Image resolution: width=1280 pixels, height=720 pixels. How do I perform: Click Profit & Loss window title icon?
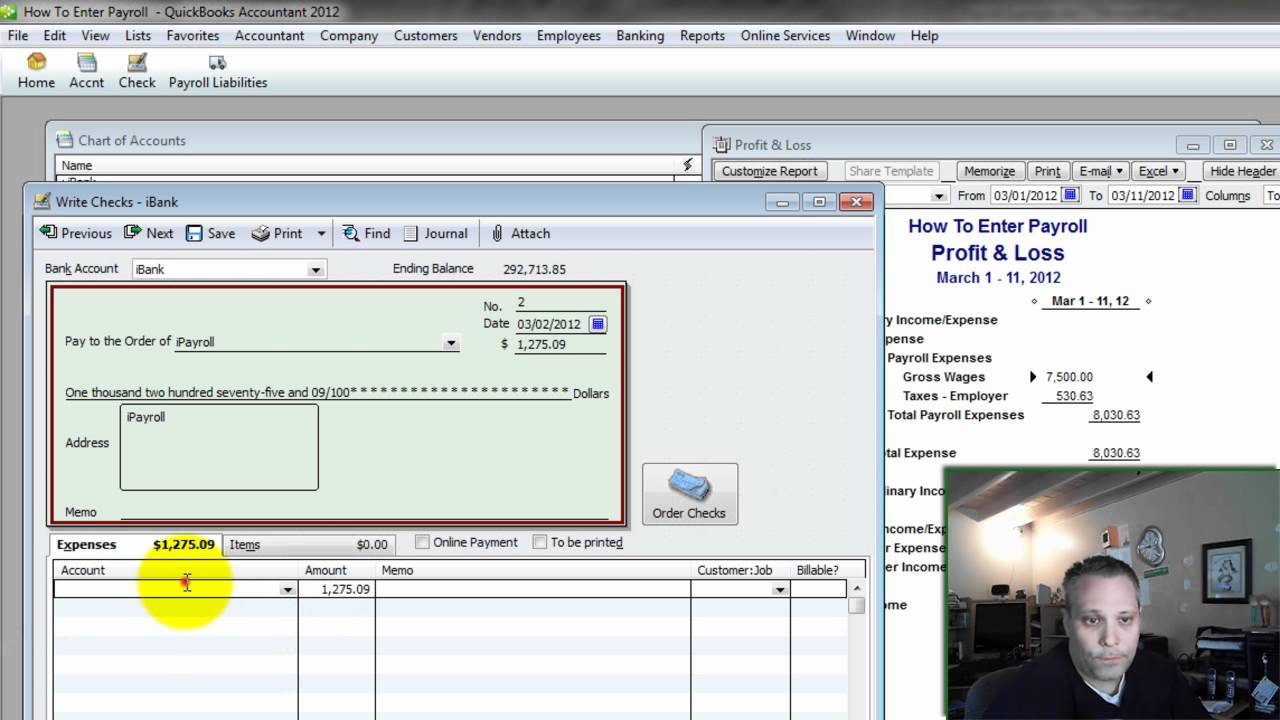pos(721,145)
